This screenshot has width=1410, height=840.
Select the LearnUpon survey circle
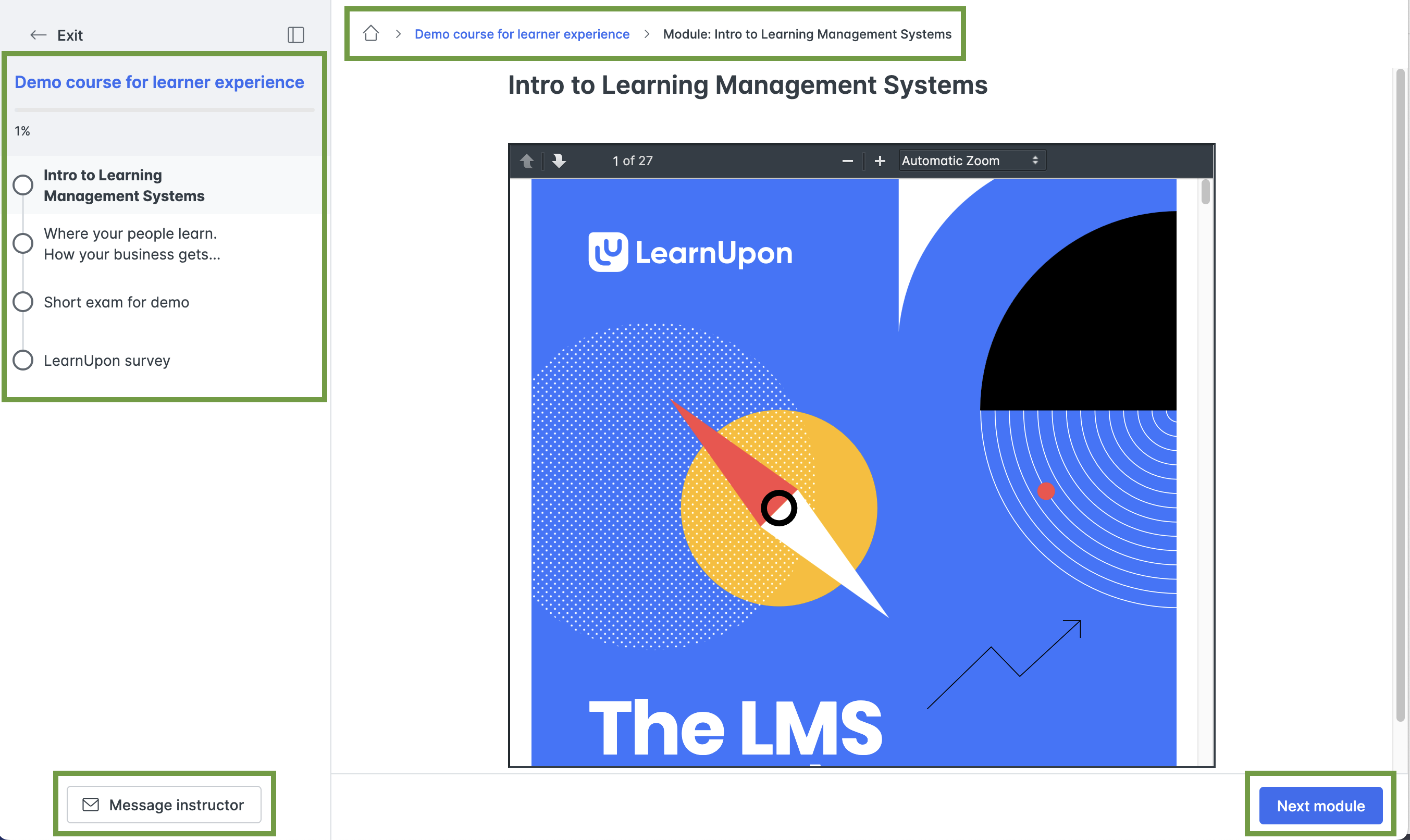click(x=22, y=360)
